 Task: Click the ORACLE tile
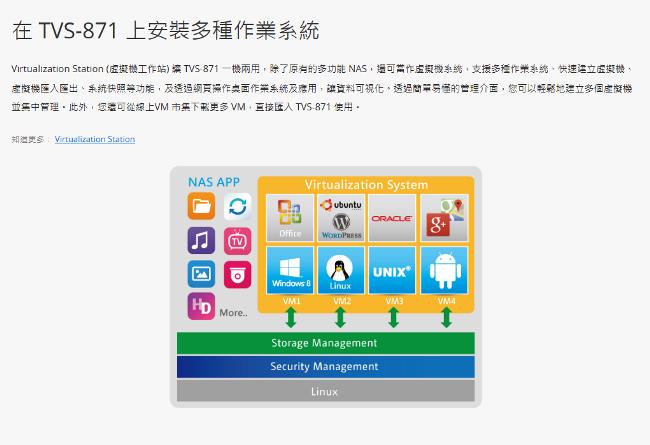392,218
